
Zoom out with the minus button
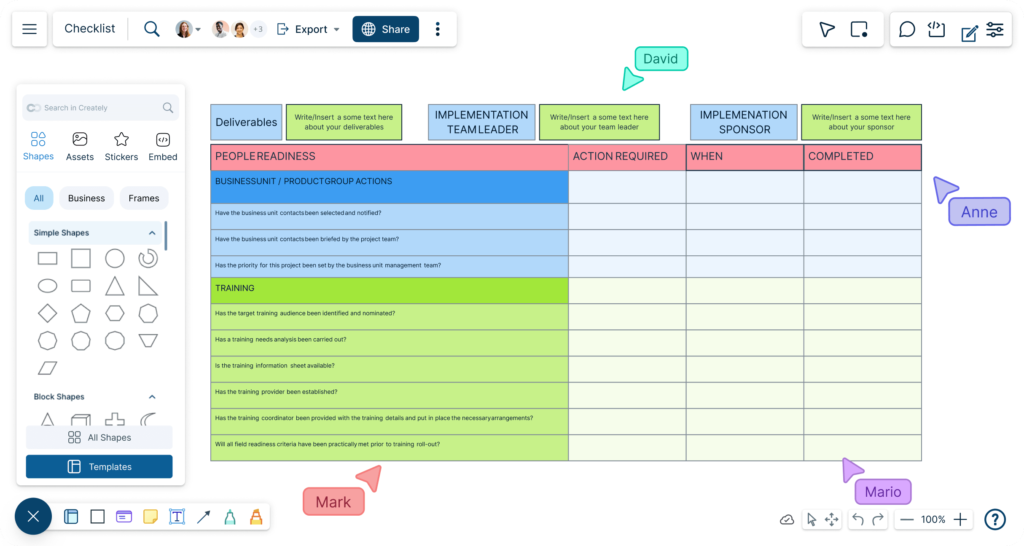tap(907, 520)
